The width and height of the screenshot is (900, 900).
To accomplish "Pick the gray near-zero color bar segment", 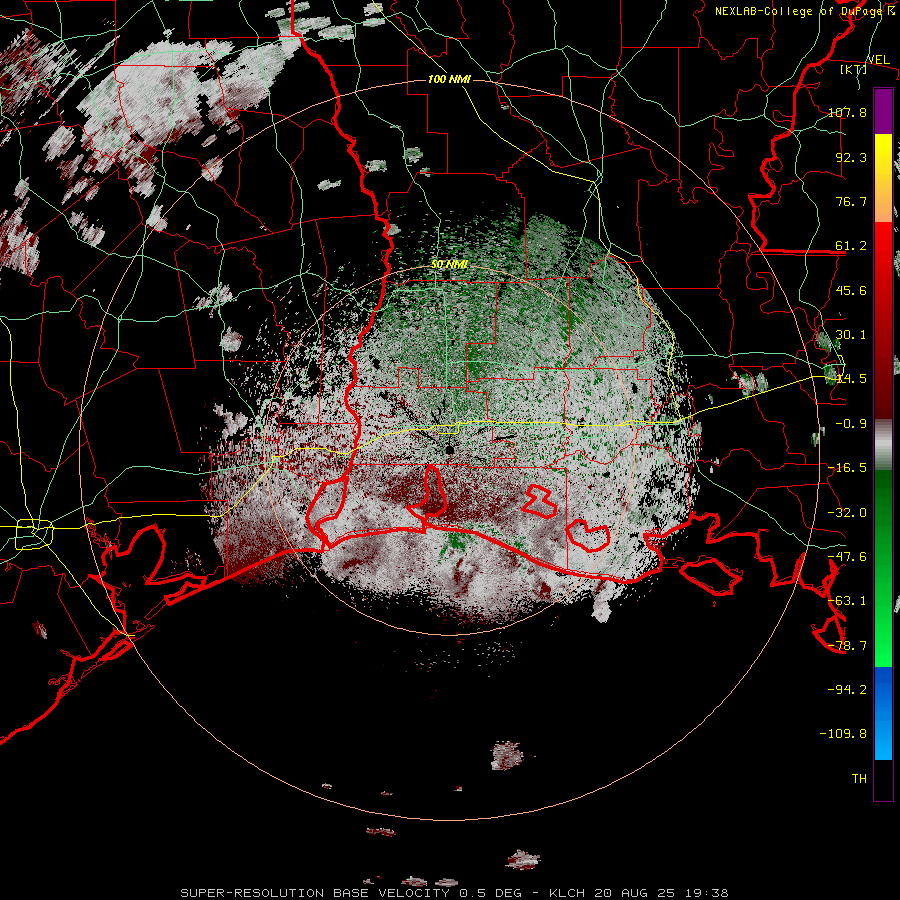I will pos(883,444).
